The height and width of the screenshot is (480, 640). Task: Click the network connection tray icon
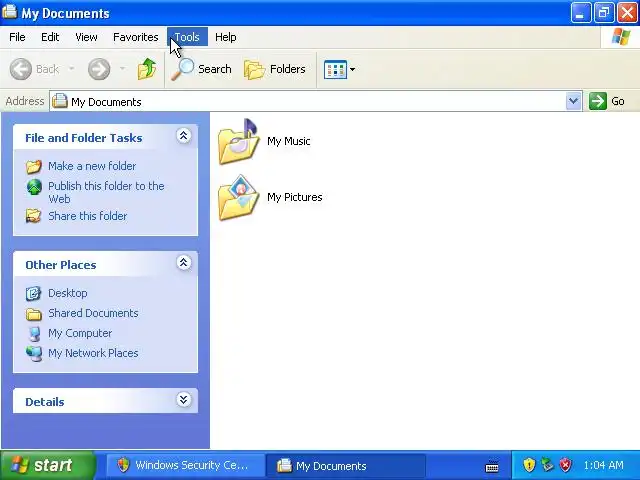pos(547,465)
